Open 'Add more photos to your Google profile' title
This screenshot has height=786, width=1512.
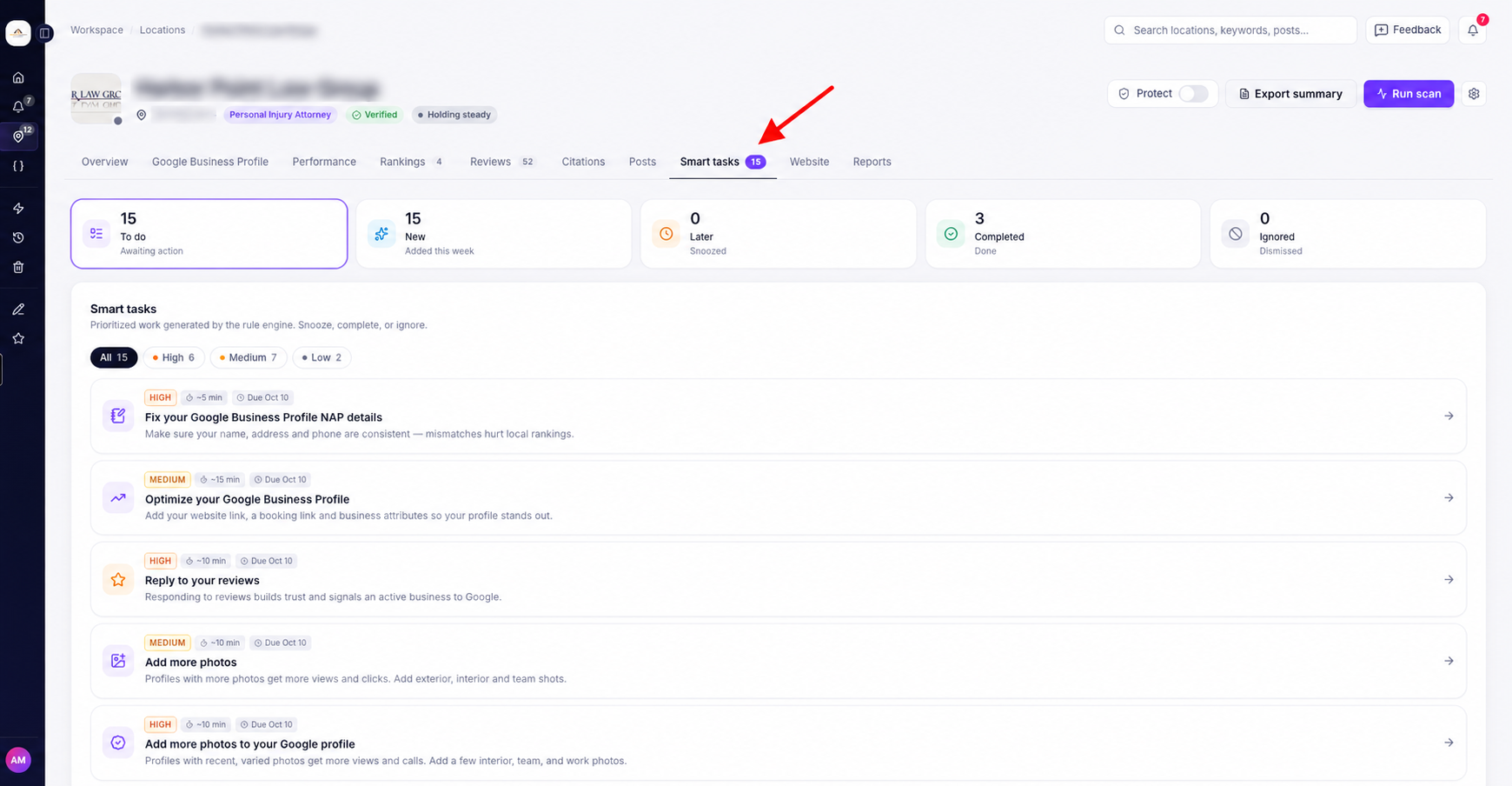pyautogui.click(x=250, y=743)
